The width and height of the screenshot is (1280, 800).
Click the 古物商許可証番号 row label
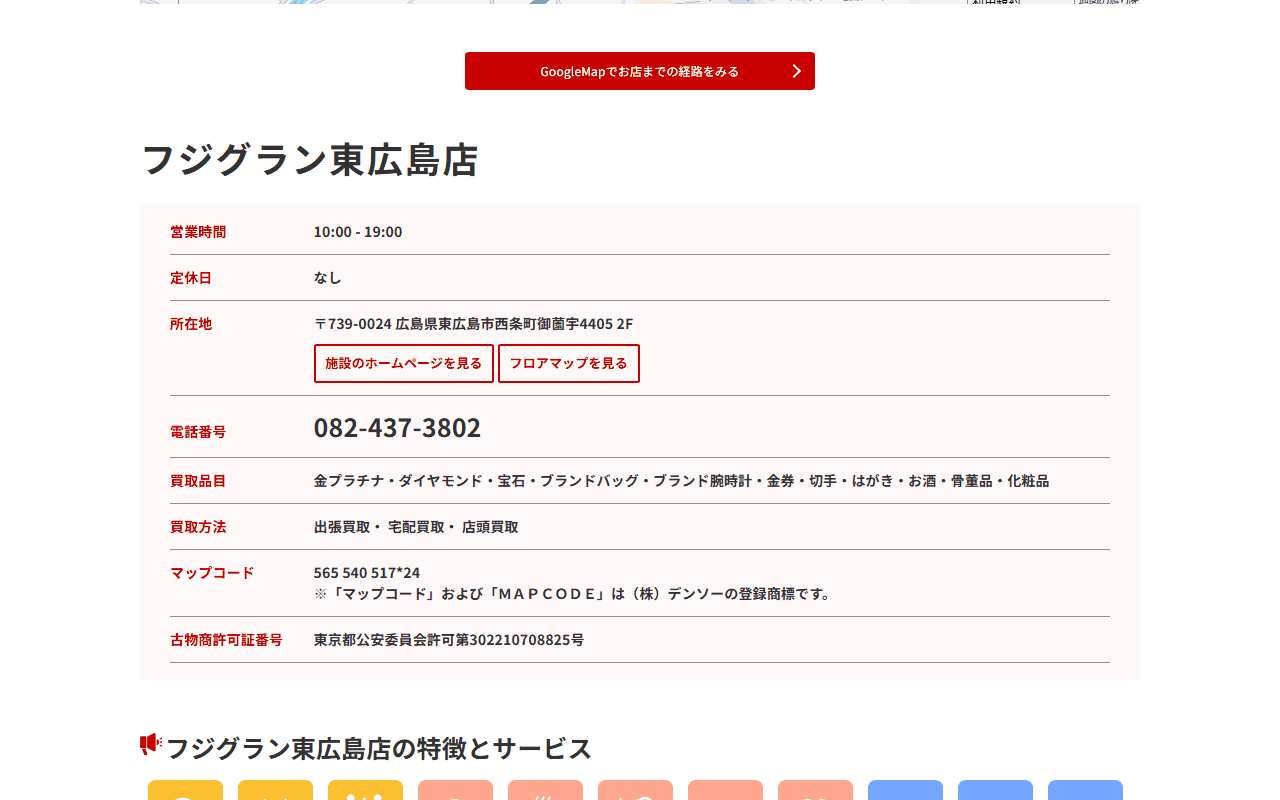pyautogui.click(x=226, y=640)
